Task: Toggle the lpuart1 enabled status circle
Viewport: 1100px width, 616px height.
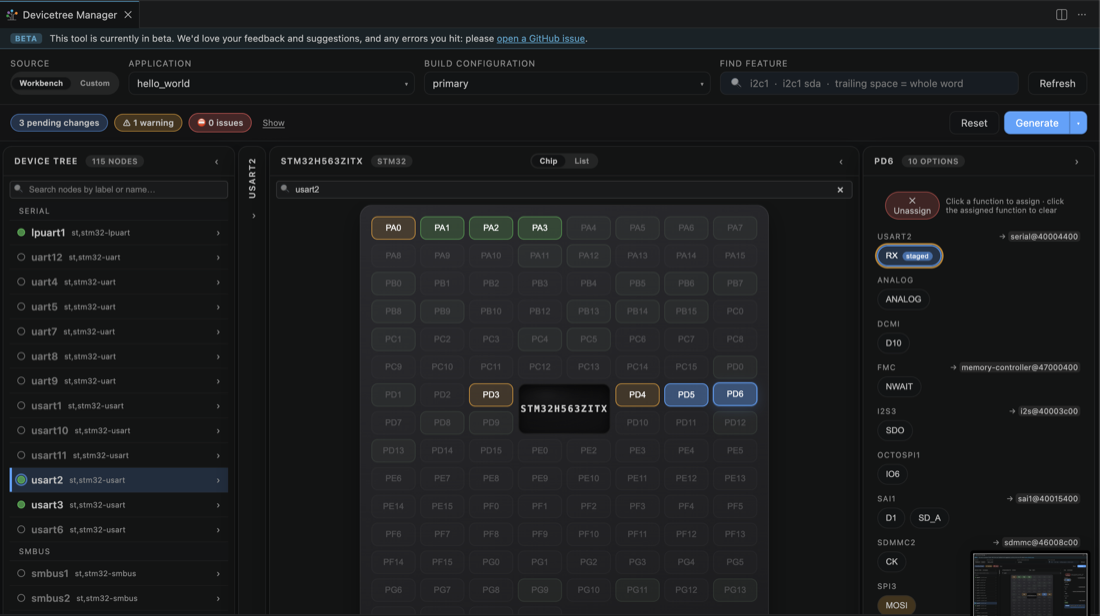Action: click(x=21, y=232)
